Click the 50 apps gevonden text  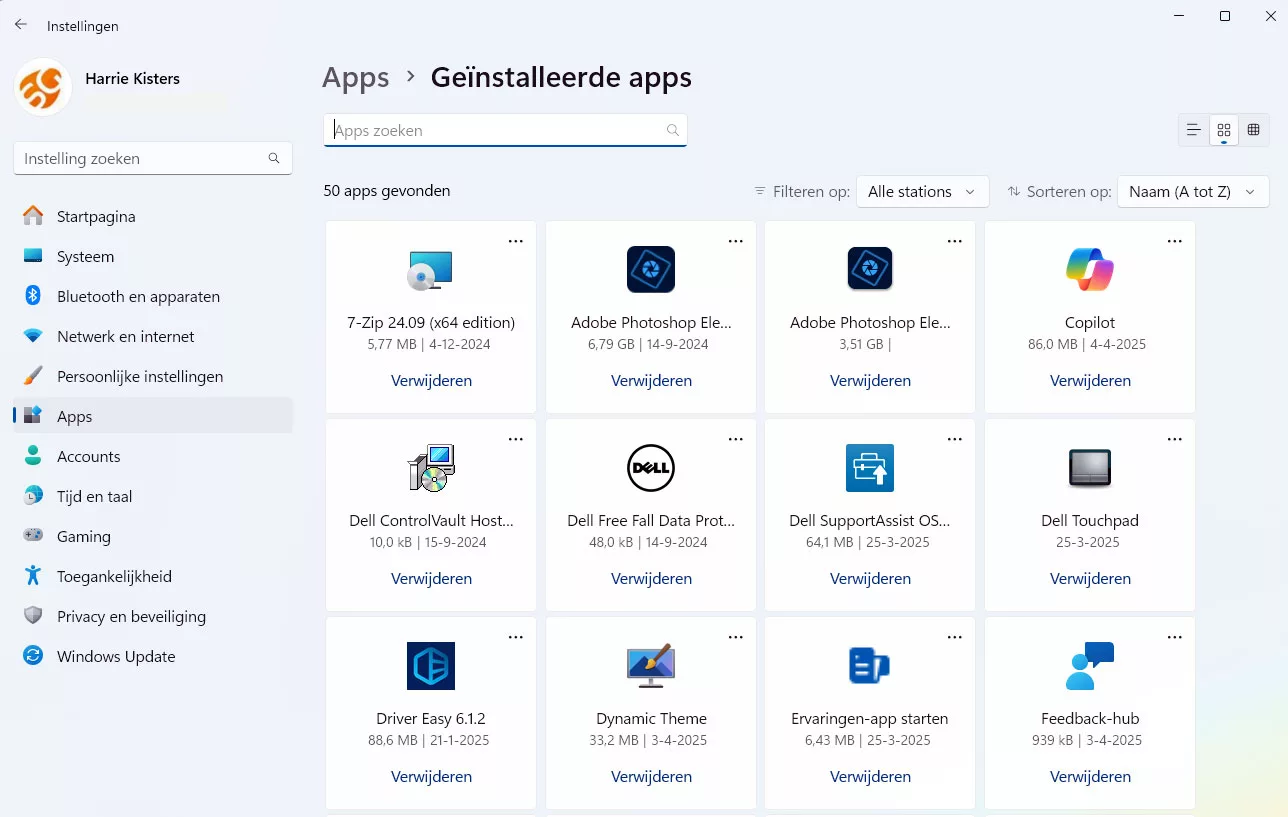click(387, 190)
